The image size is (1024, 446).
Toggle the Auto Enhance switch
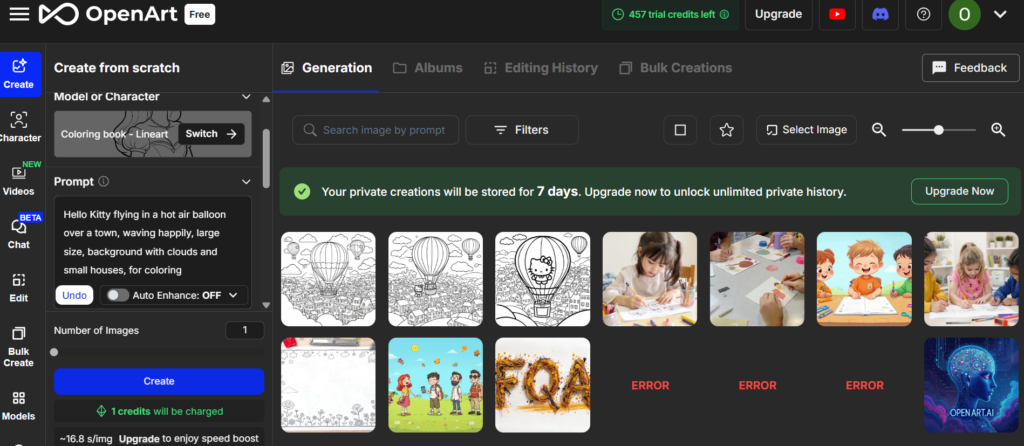pos(118,295)
